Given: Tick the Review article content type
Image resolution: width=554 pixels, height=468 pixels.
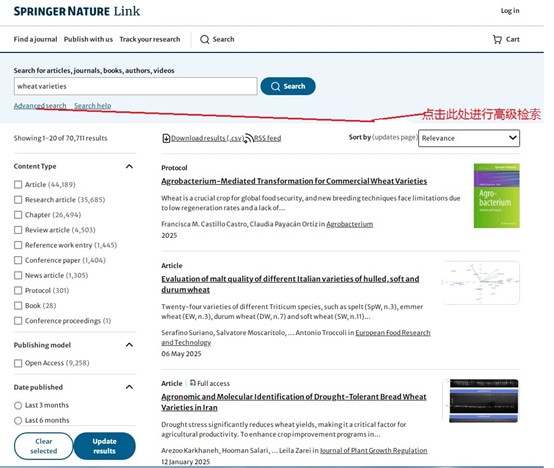Looking at the screenshot, I should tap(18, 230).
